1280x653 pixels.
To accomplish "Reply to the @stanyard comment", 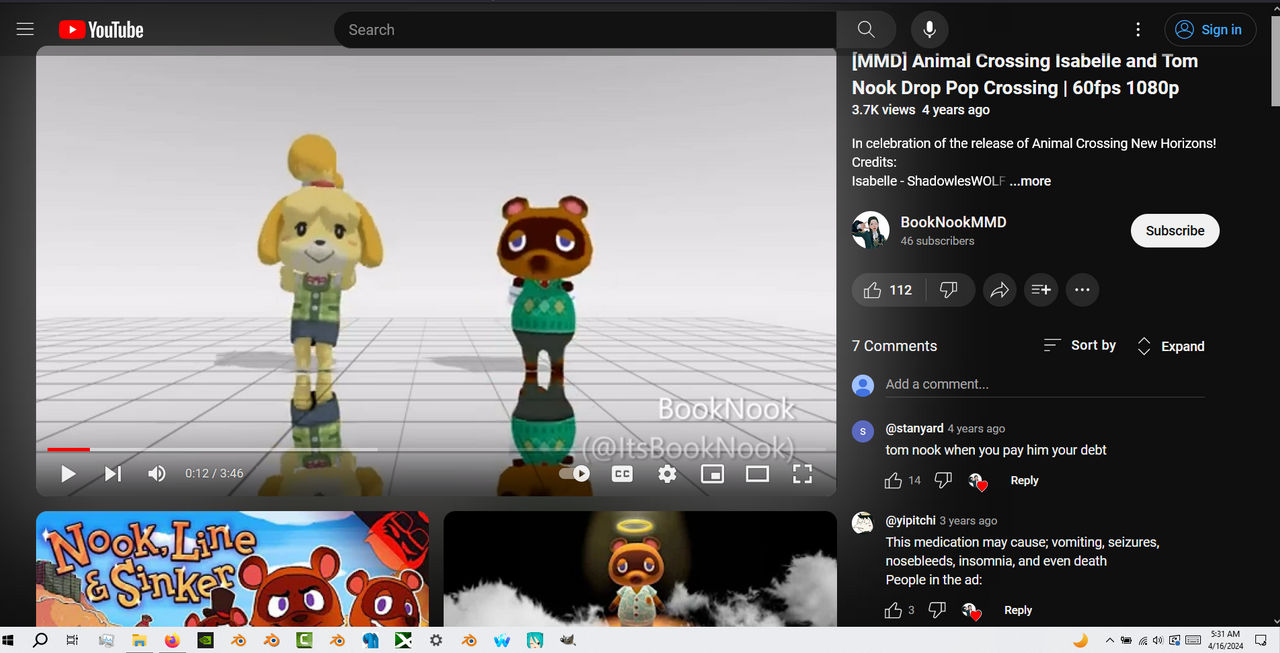I will click(x=1024, y=481).
